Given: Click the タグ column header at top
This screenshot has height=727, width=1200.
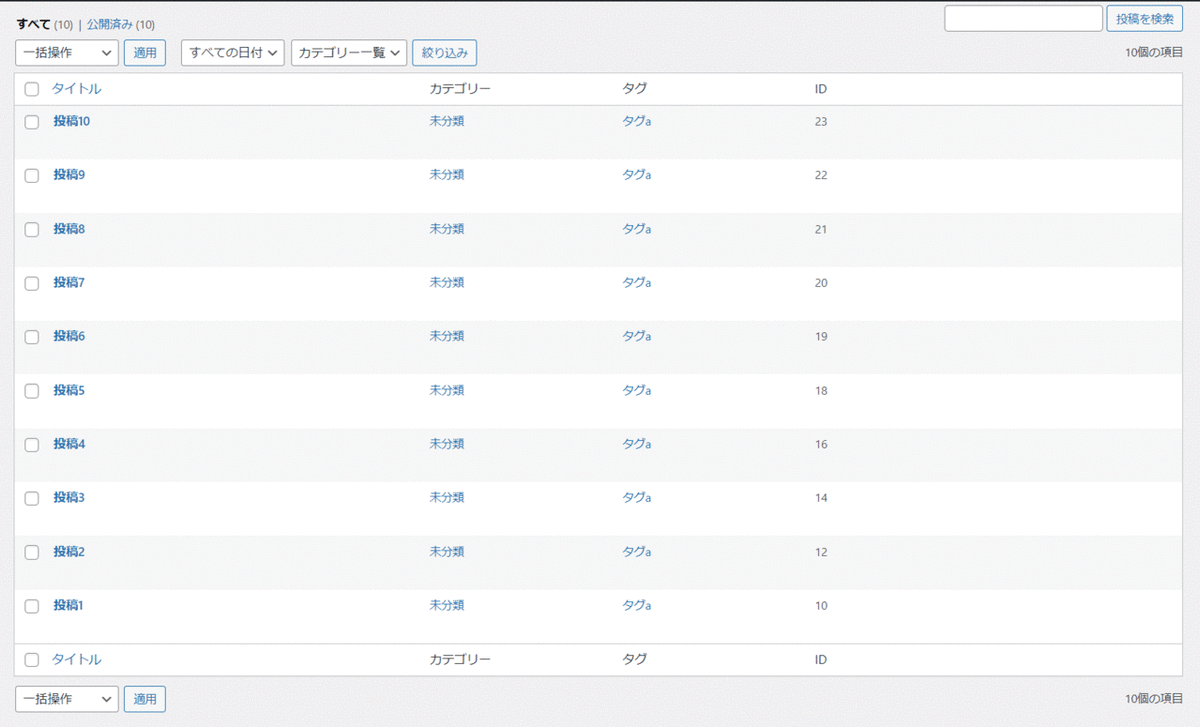Looking at the screenshot, I should coord(634,89).
